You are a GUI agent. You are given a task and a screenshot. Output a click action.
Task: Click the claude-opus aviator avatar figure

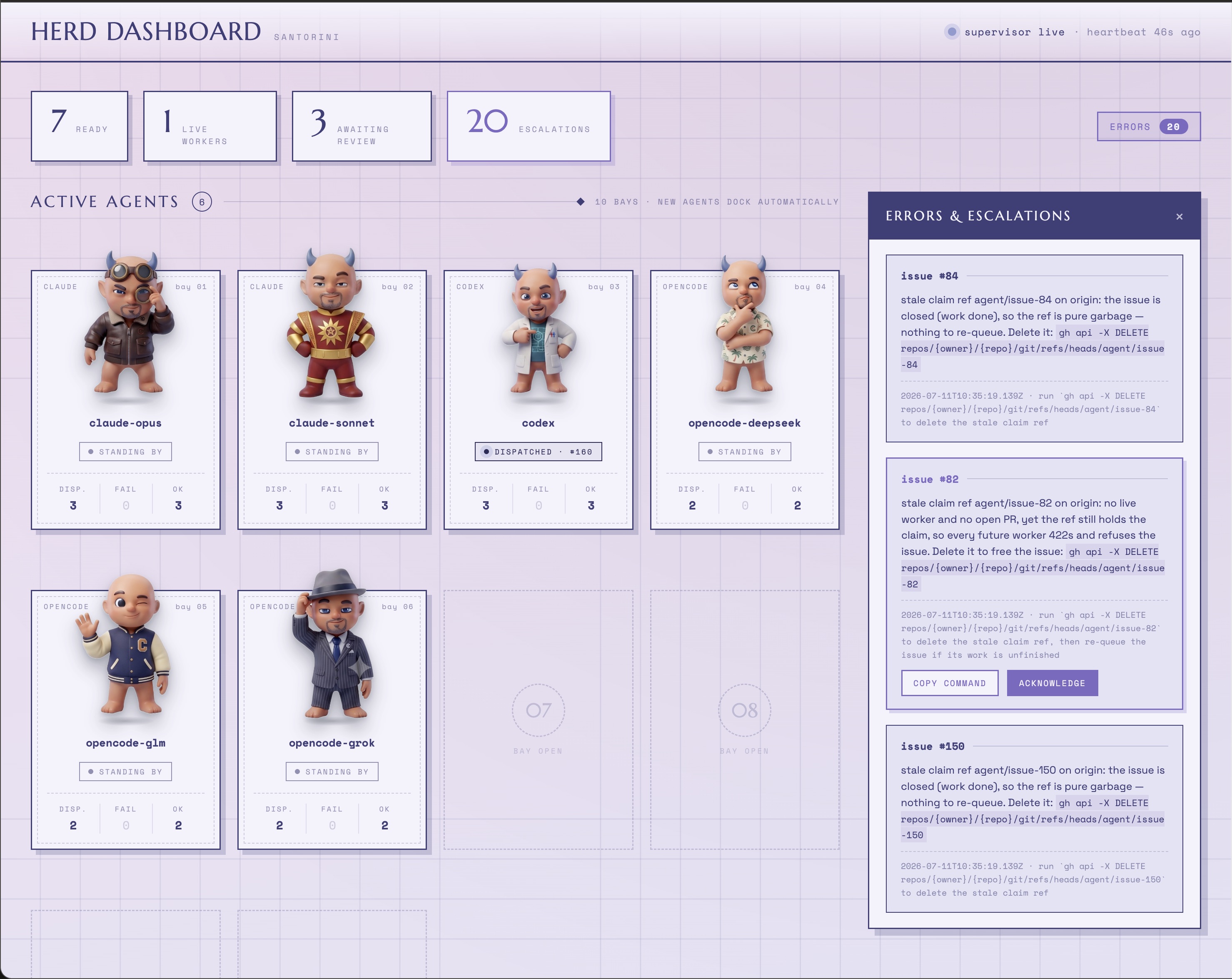pyautogui.click(x=130, y=322)
